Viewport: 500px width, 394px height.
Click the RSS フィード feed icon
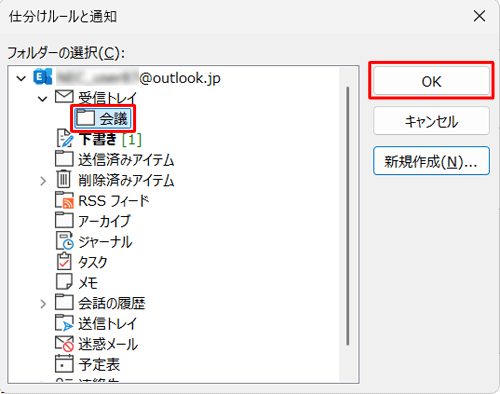(x=64, y=200)
